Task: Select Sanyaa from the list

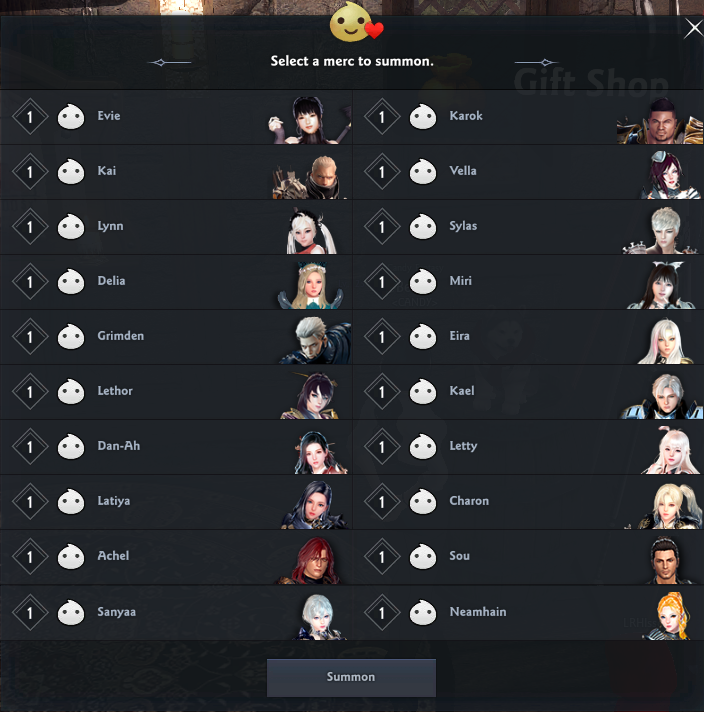Action: tap(176, 613)
